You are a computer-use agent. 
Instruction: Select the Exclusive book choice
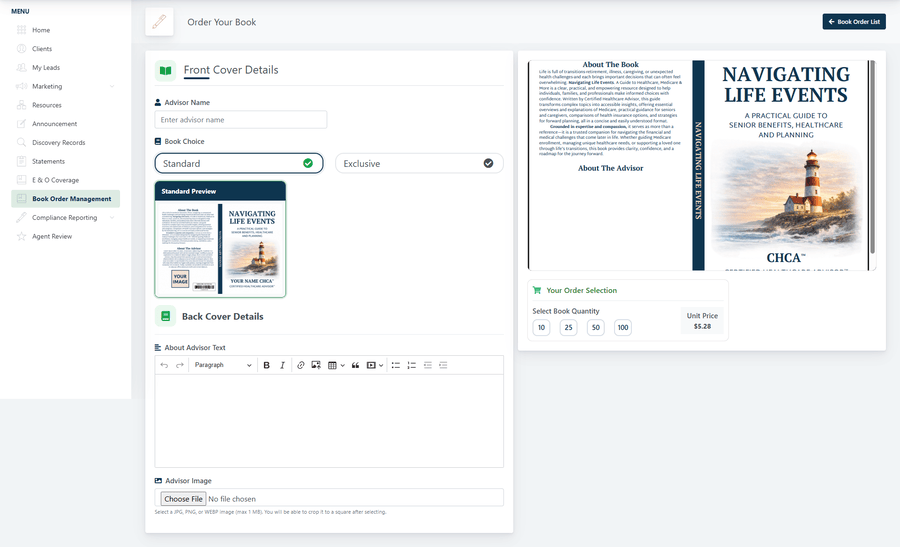[x=419, y=164]
